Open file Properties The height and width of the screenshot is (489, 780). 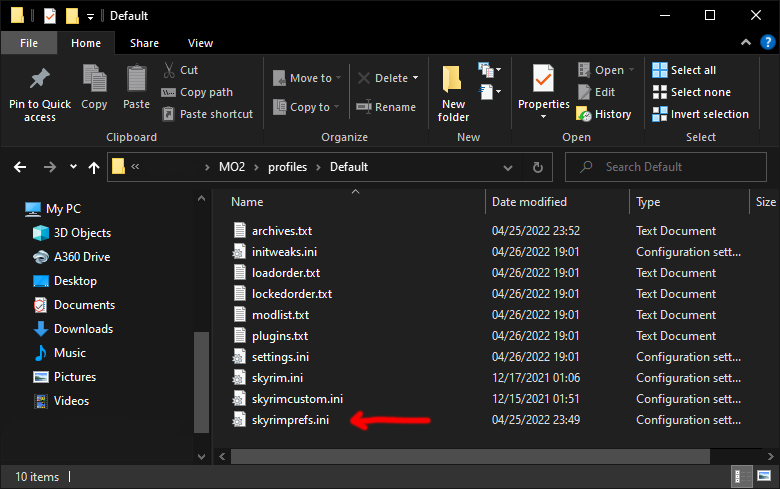(x=543, y=86)
